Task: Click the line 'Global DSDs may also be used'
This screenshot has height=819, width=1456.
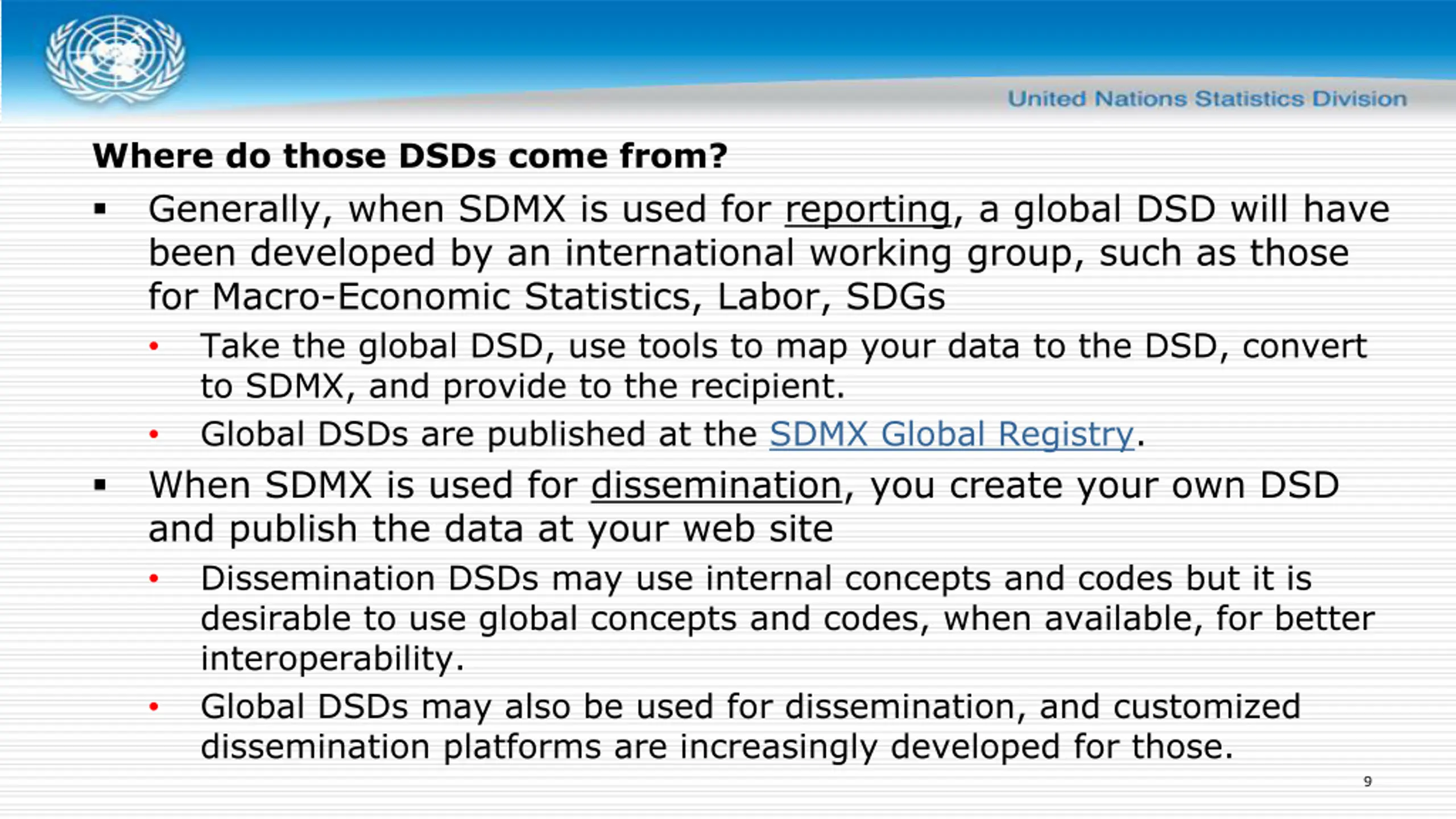Action: pos(751,707)
